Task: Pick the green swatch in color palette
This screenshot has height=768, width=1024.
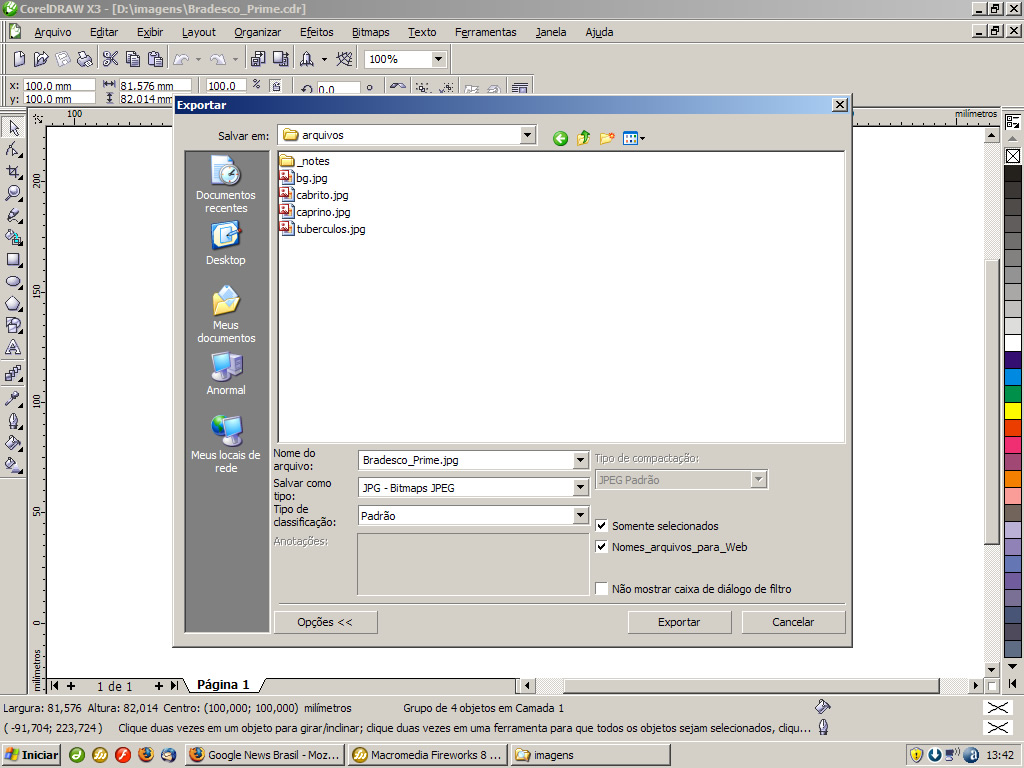Action: pyautogui.click(x=1013, y=394)
